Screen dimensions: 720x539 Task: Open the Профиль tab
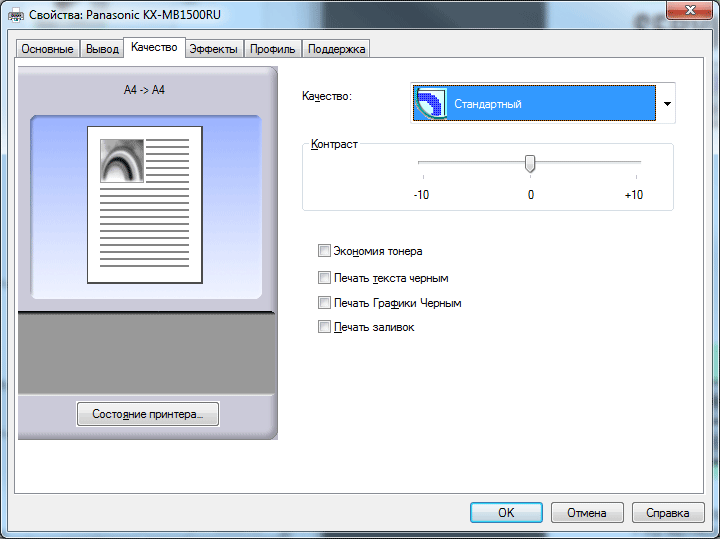272,49
